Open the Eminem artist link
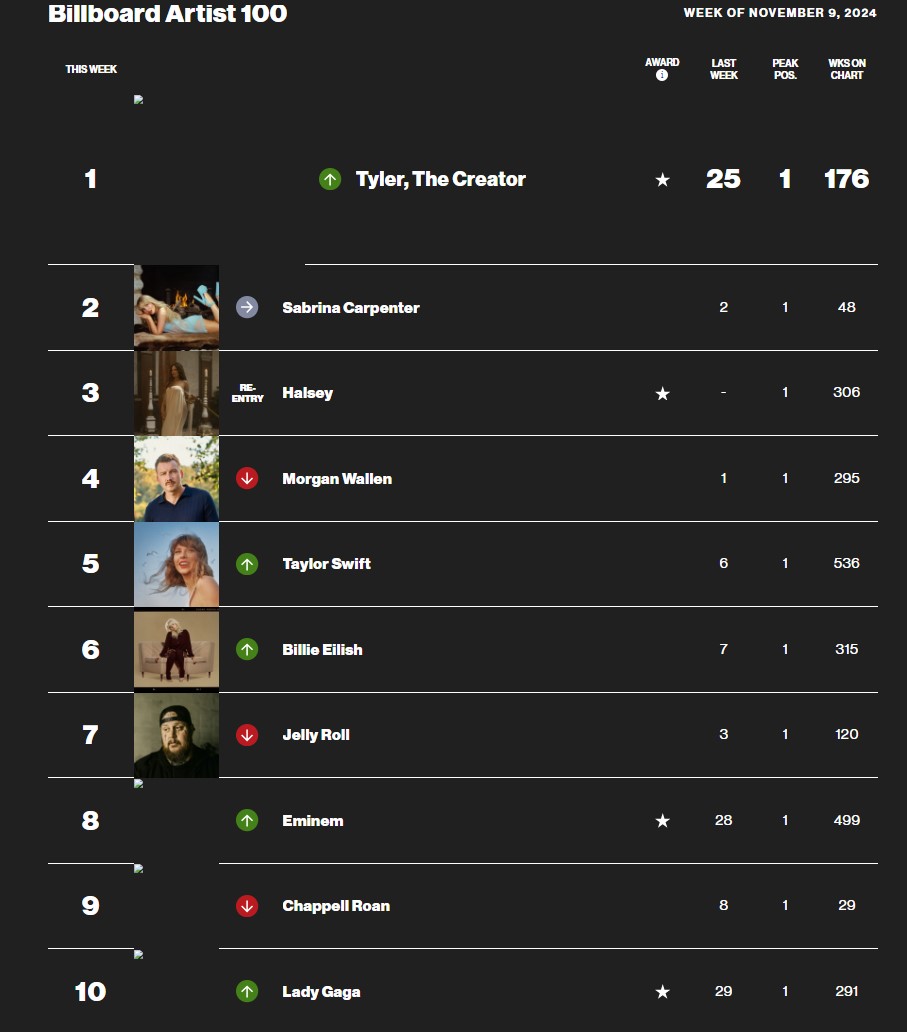Screen dimensions: 907x1032 tap(313, 820)
